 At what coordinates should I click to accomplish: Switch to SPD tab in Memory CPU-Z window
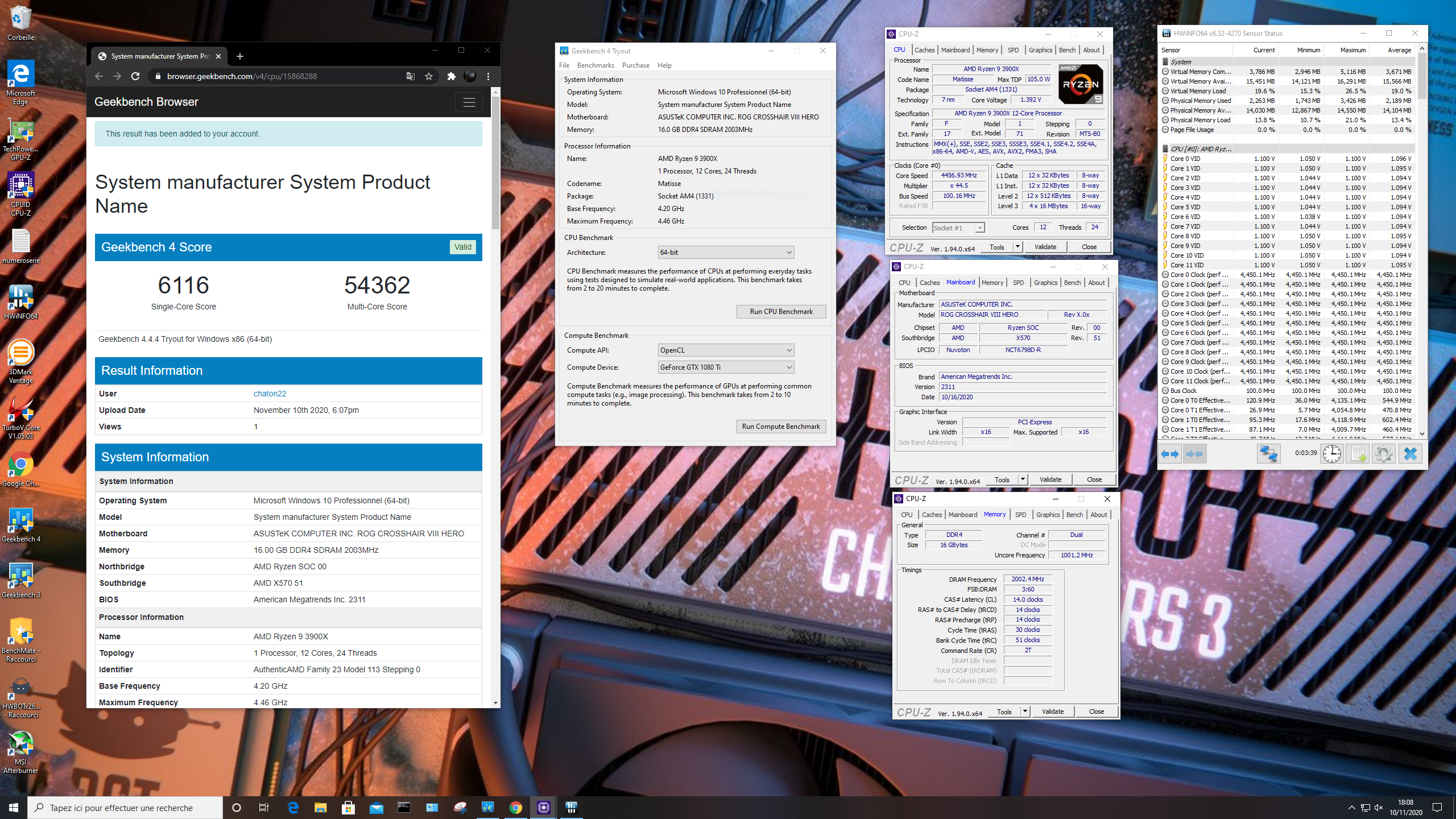point(1021,515)
